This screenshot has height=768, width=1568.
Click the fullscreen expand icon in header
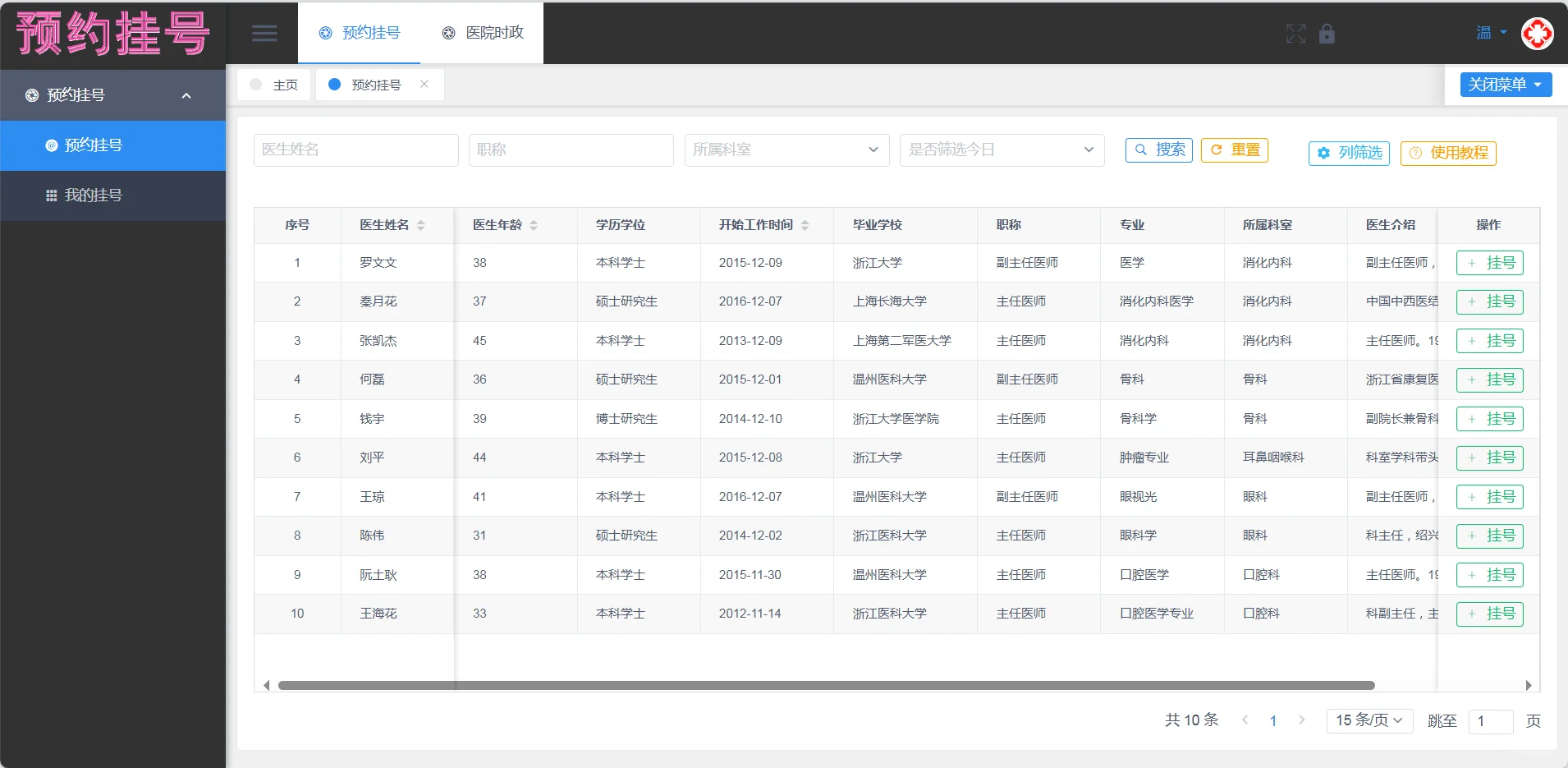click(1295, 34)
